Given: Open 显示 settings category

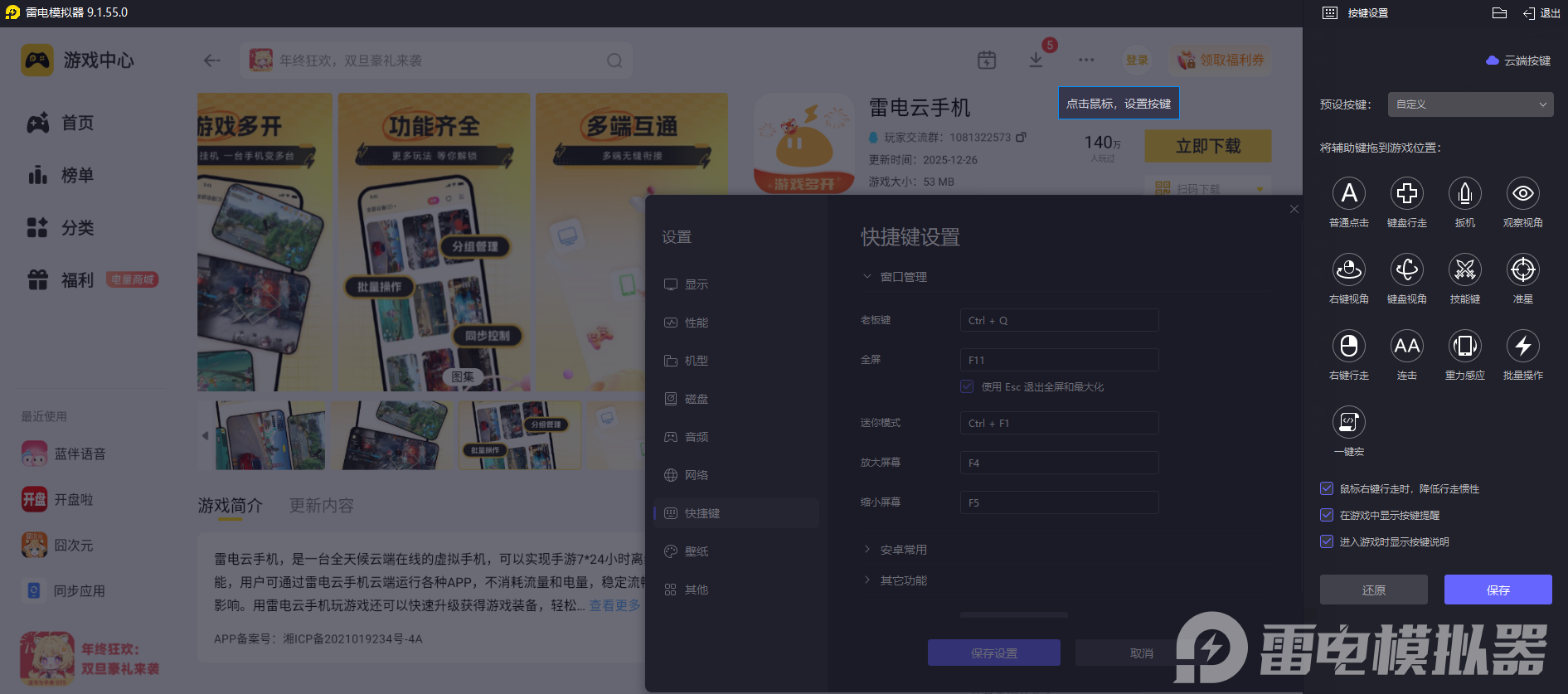Looking at the screenshot, I should coord(736,284).
